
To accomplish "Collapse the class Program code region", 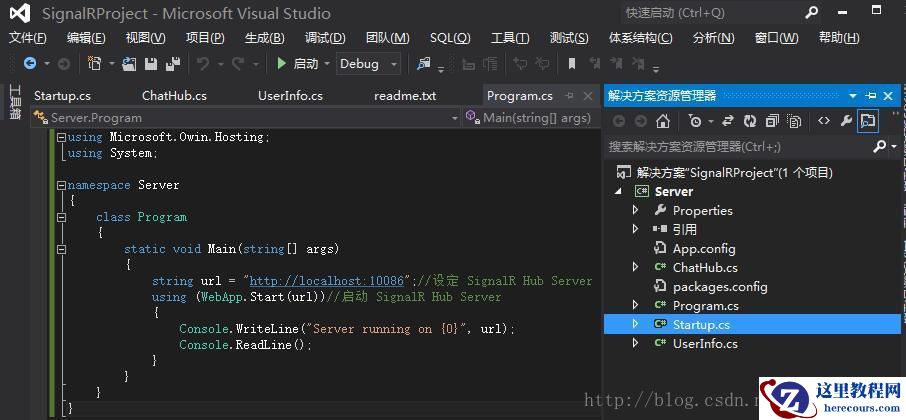I will click(61, 217).
